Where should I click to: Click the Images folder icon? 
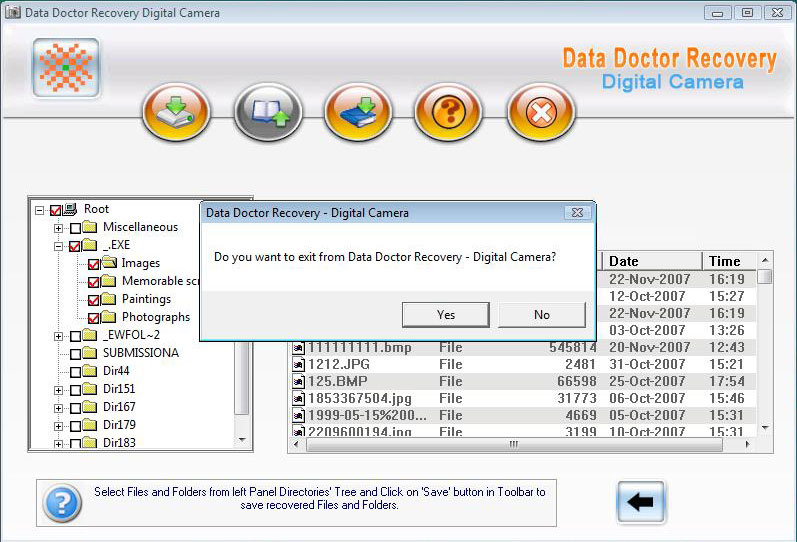(109, 262)
